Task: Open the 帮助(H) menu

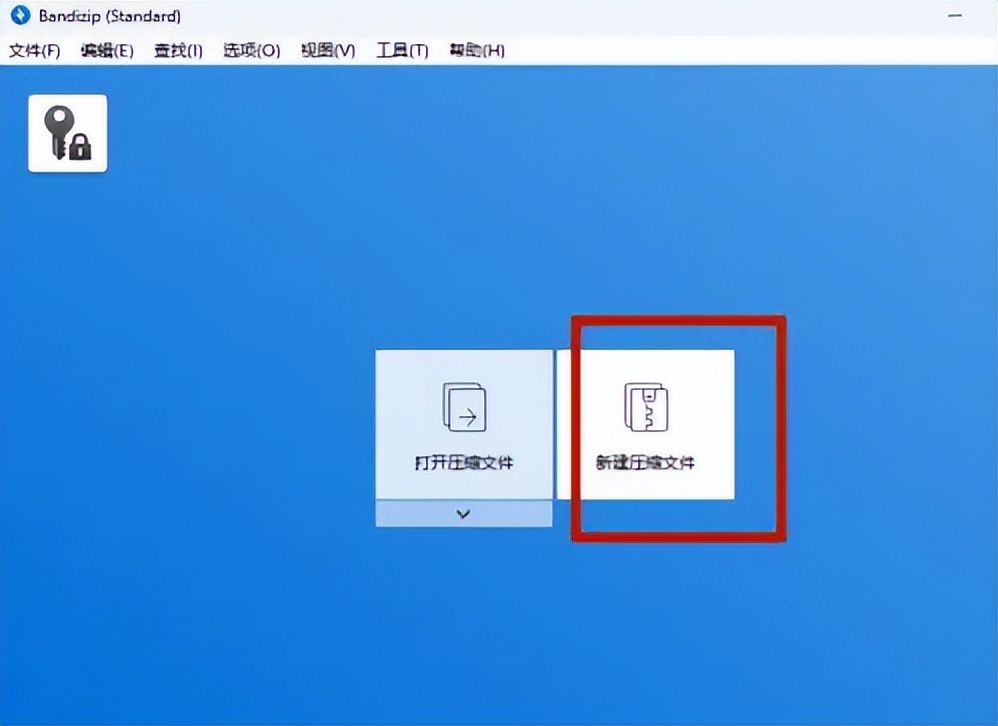Action: coord(477,50)
